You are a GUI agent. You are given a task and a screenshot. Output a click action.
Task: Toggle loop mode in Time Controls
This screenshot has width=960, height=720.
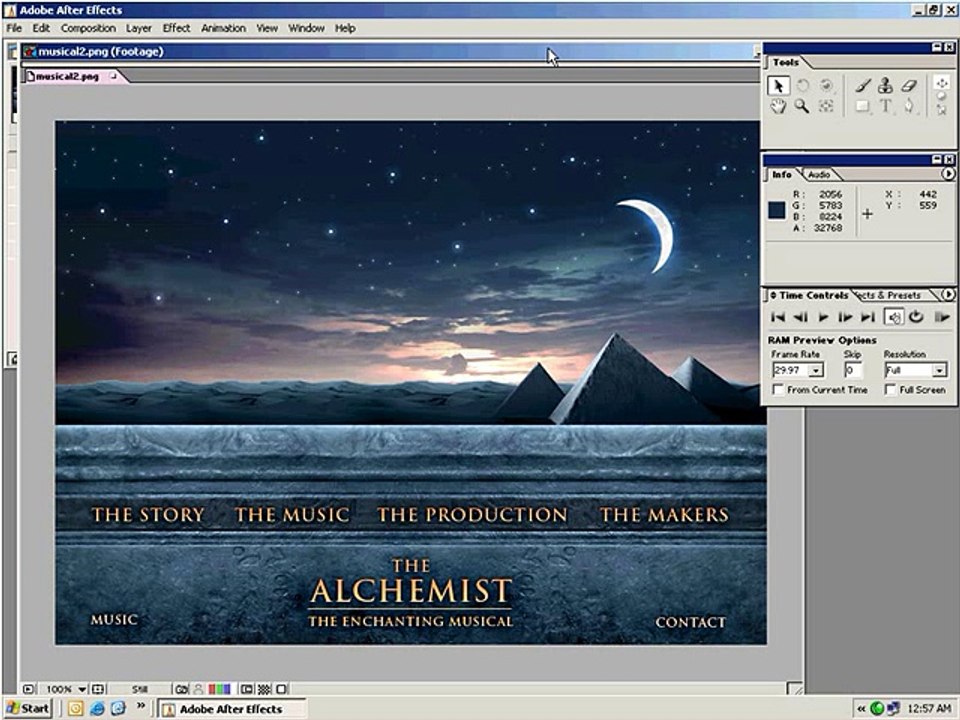click(916, 317)
